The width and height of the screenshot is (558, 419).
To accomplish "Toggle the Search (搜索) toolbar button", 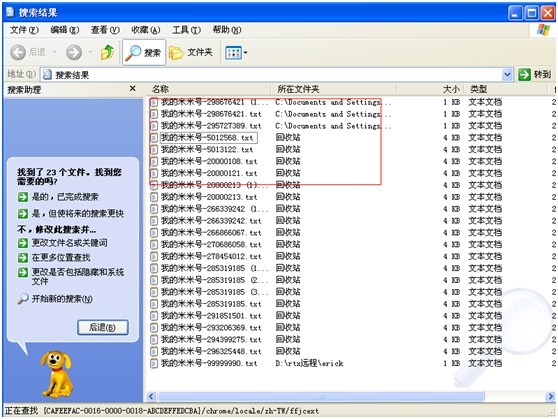I will 144,53.
